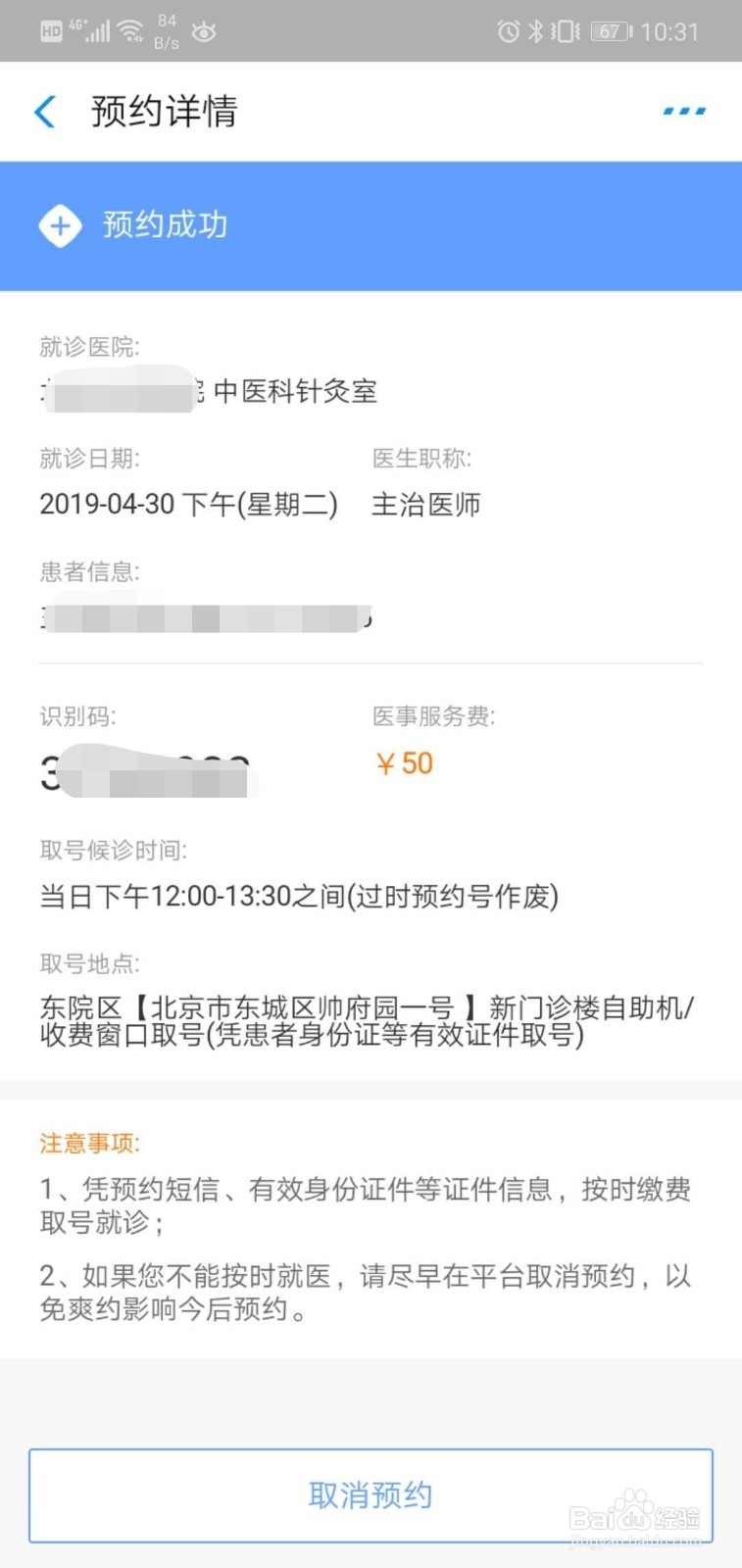Tap the 东院区 pickup location address

tap(367, 1021)
